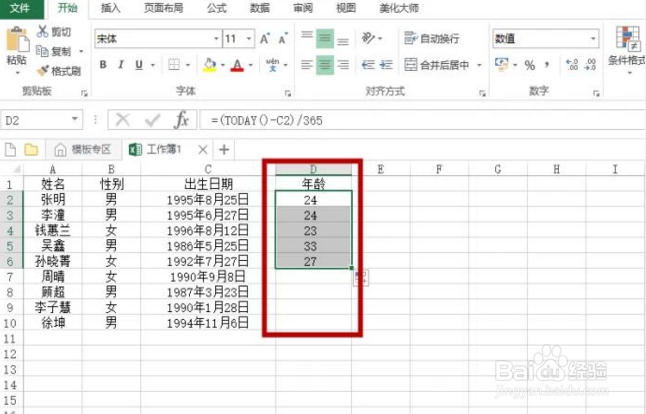
Task: Increase indent icon
Action: click(x=386, y=65)
